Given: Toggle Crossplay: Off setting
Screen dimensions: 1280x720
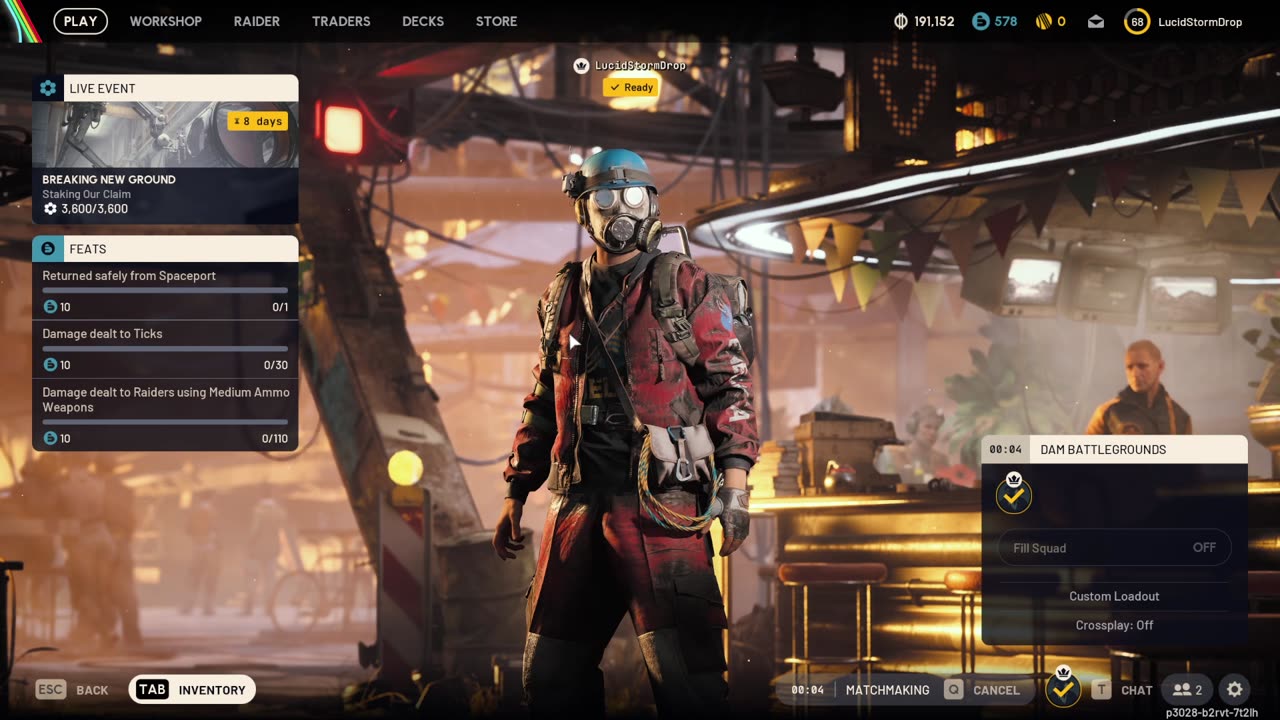Looking at the screenshot, I should [1114, 625].
